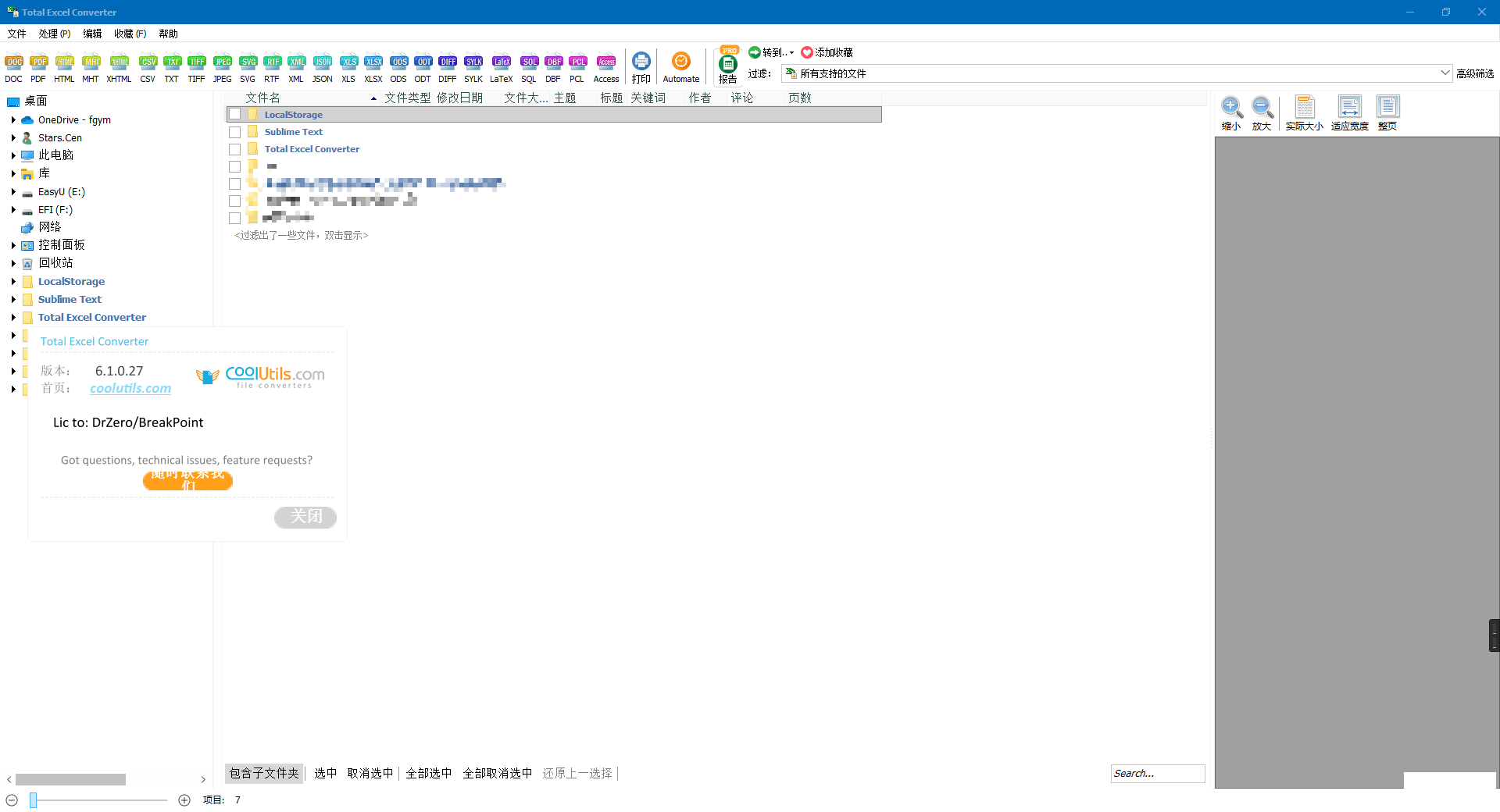
Task: Sort by 文件名 column header
Action: [303, 98]
